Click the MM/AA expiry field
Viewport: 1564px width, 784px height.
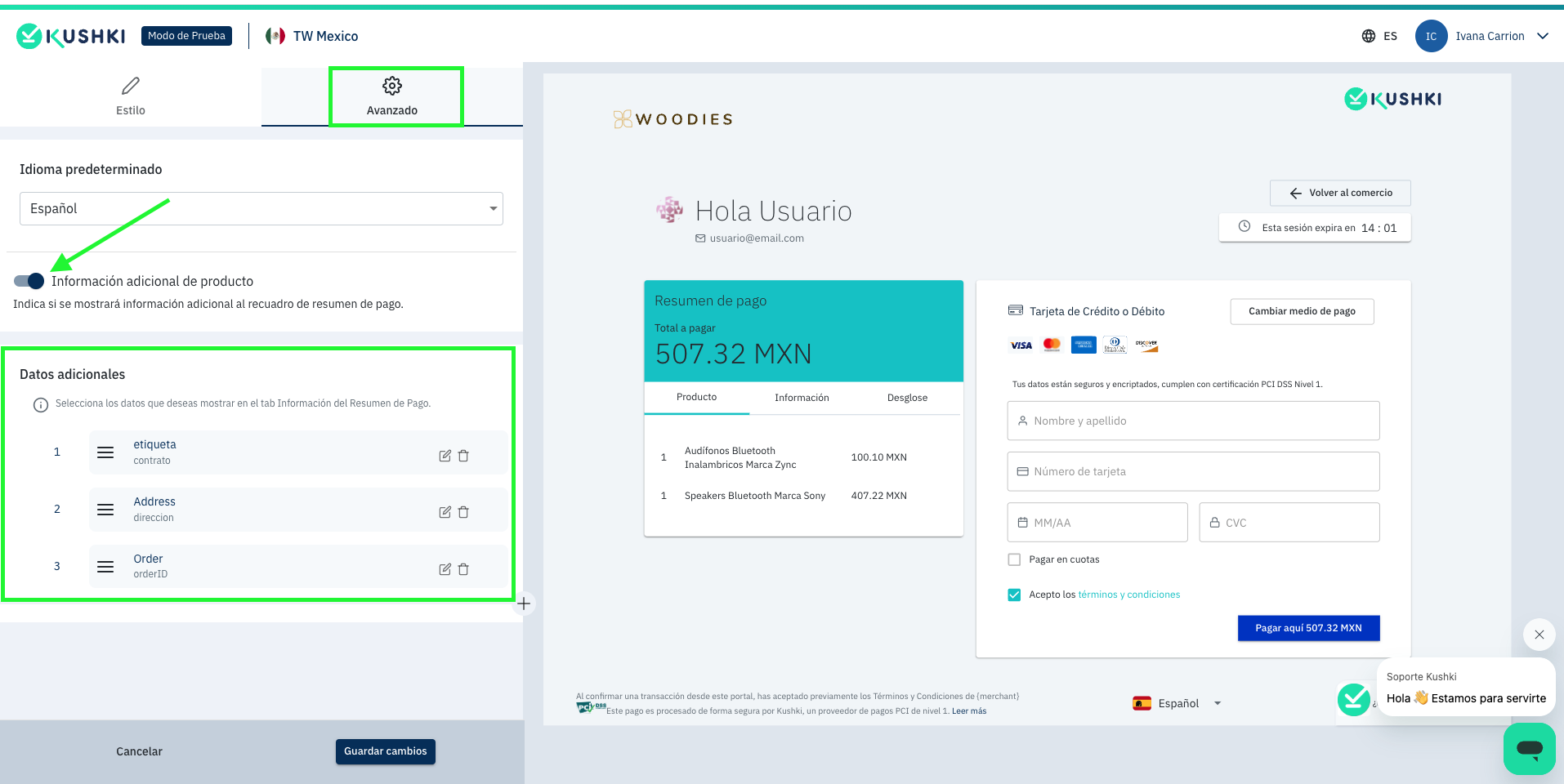click(1097, 523)
